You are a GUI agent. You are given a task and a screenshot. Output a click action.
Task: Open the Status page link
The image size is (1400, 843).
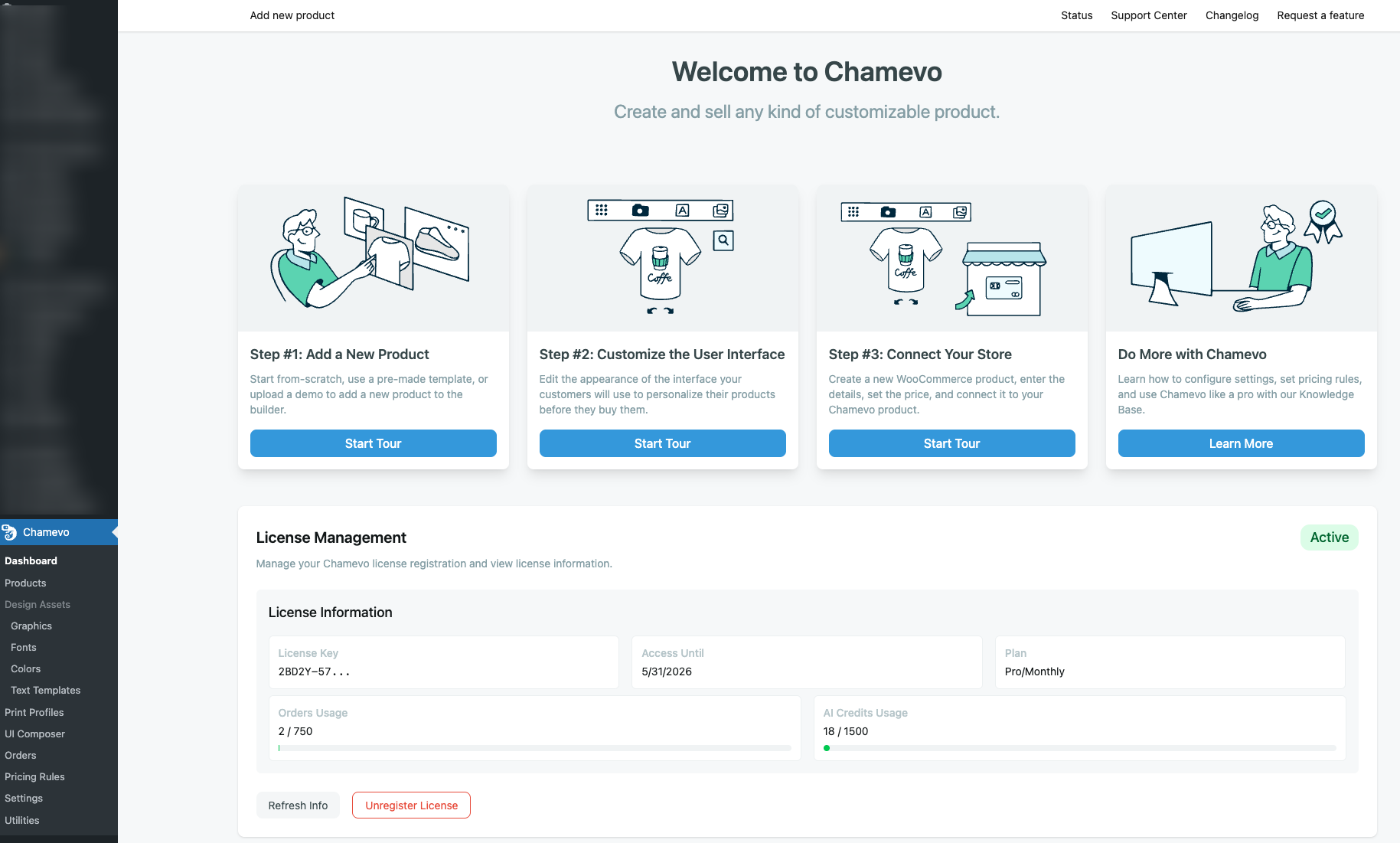(1076, 15)
